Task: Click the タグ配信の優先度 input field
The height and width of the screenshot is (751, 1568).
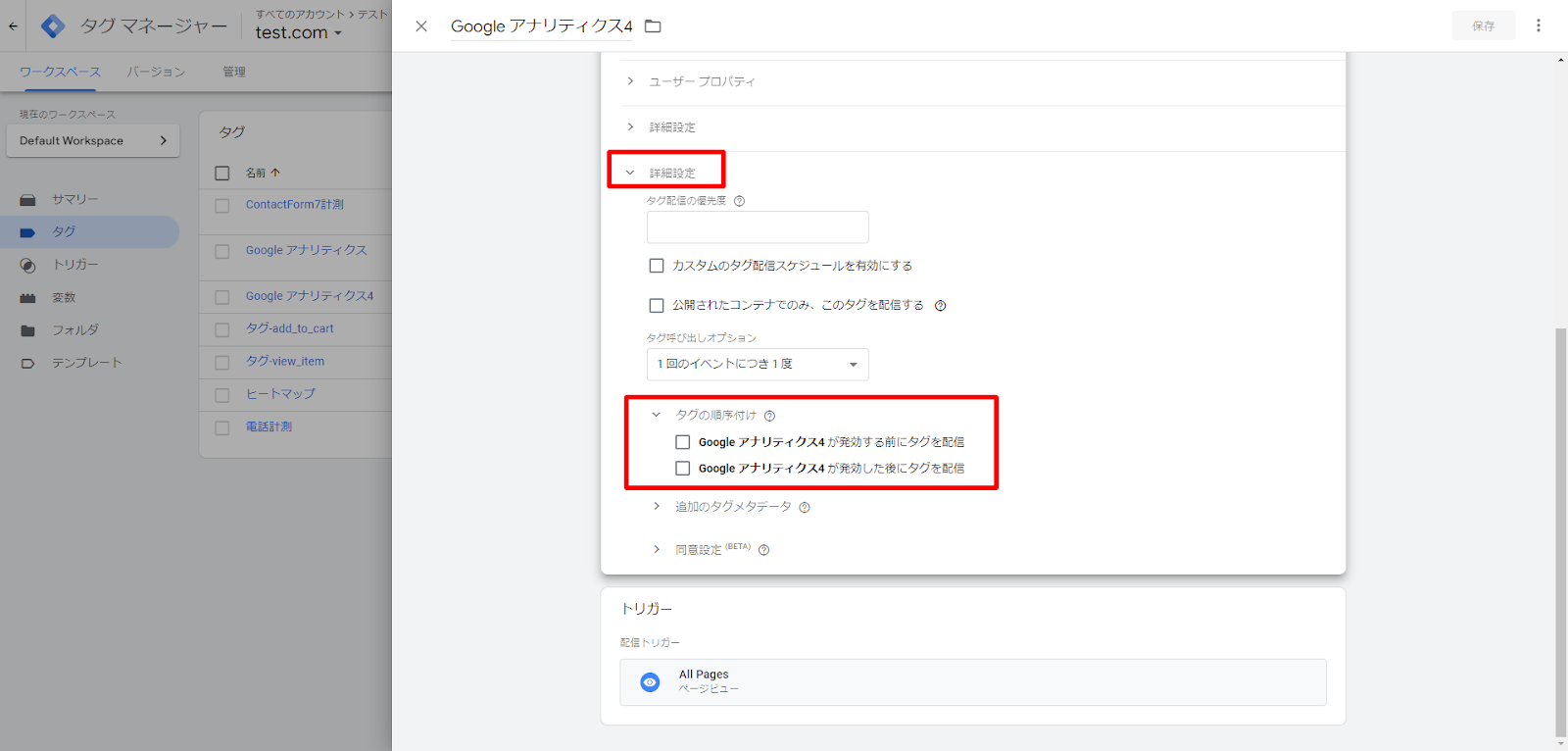Action: 758,227
